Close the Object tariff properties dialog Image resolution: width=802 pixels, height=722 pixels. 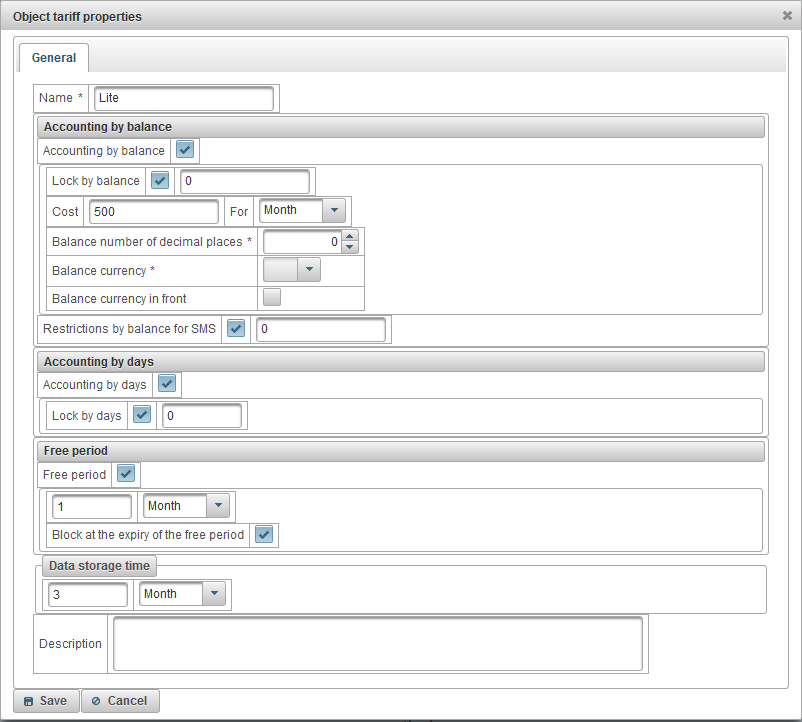787,16
